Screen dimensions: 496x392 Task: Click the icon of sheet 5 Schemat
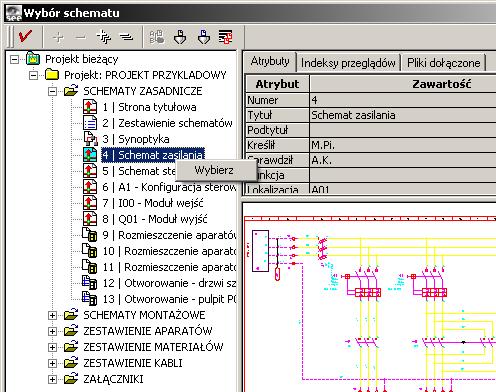(x=90, y=171)
